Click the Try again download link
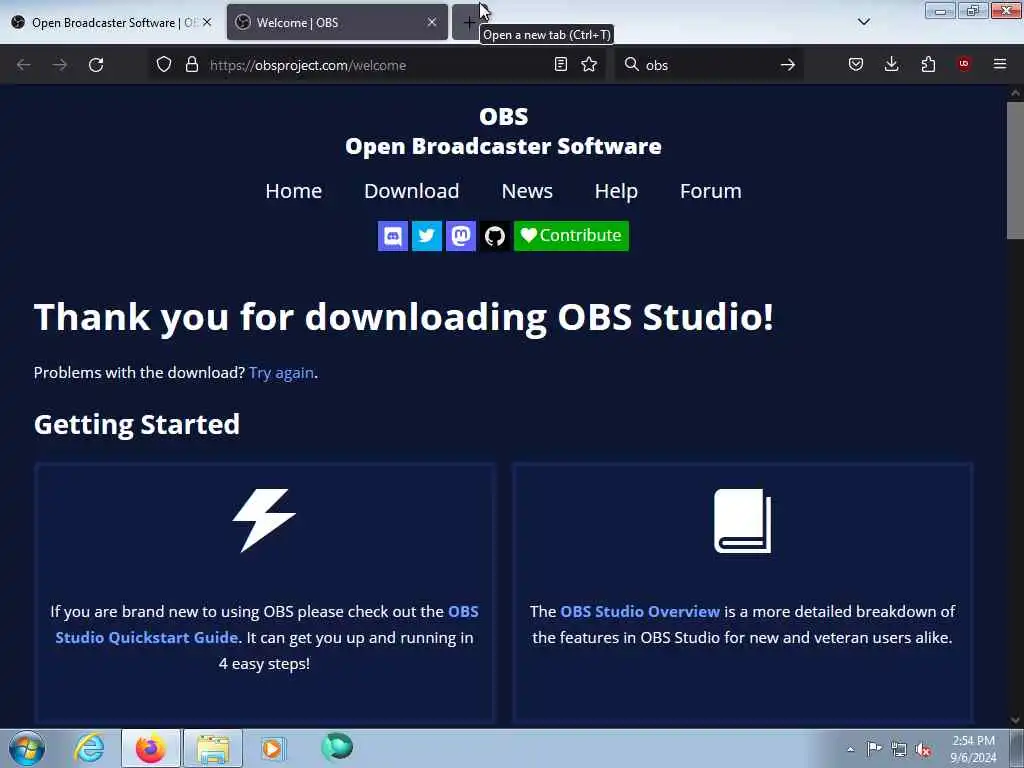The width and height of the screenshot is (1024, 768). pos(281,372)
